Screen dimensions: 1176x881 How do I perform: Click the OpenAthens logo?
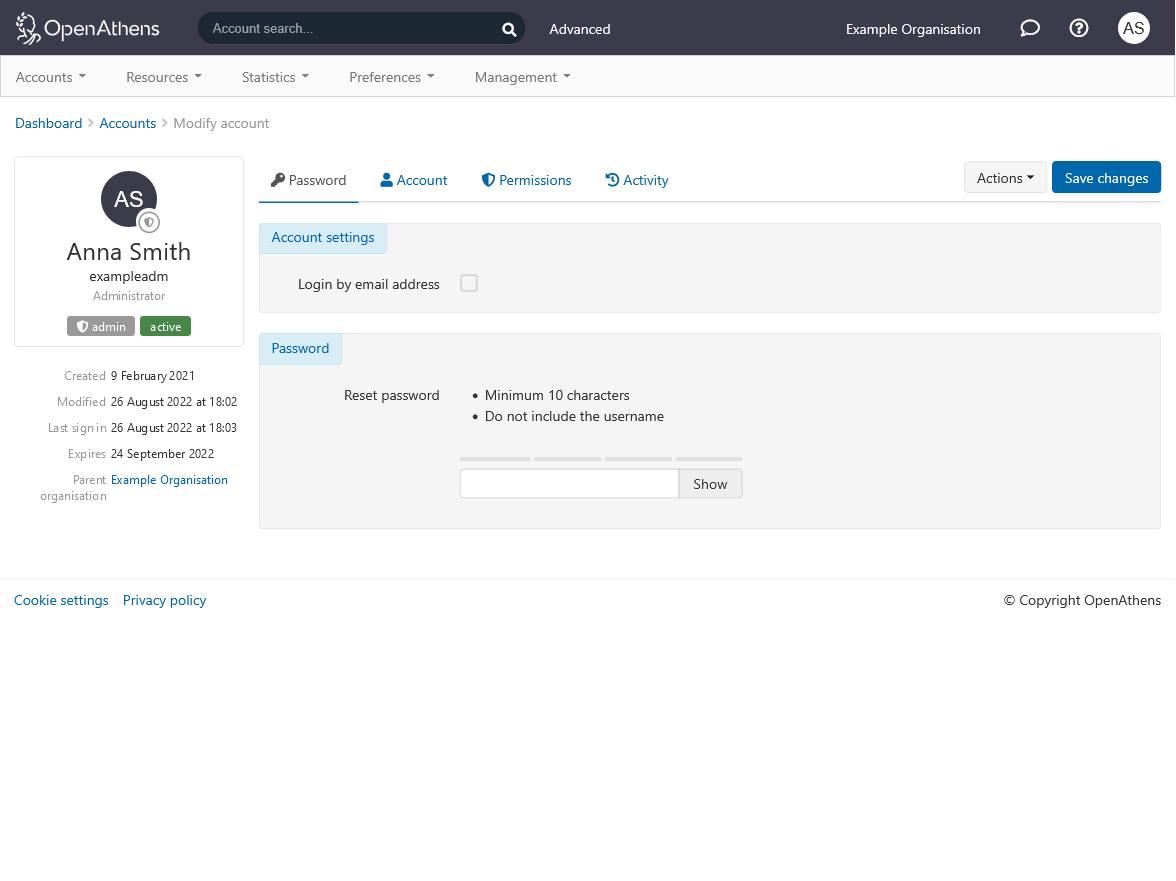88,28
